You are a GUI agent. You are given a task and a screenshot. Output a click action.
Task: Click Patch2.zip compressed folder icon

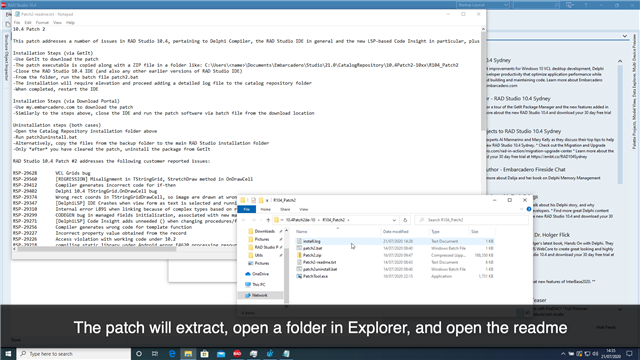pos(299,255)
